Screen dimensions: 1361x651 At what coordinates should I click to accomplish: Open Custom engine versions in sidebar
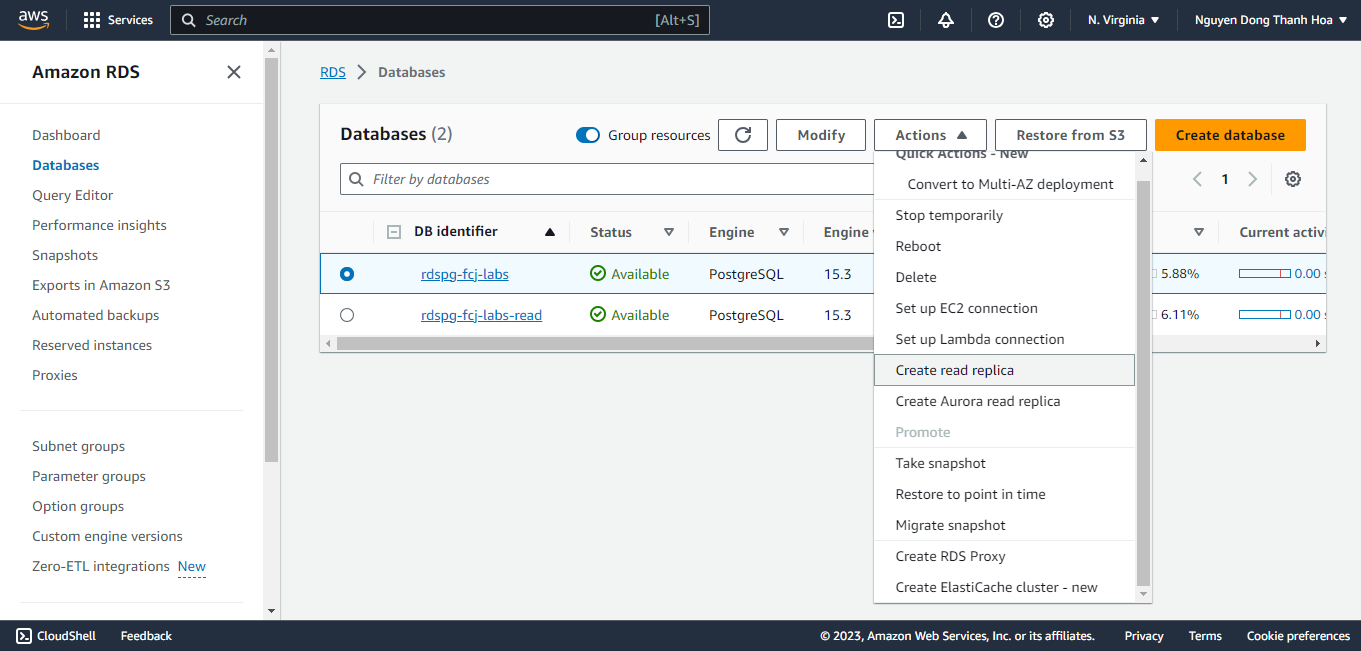click(x=107, y=536)
